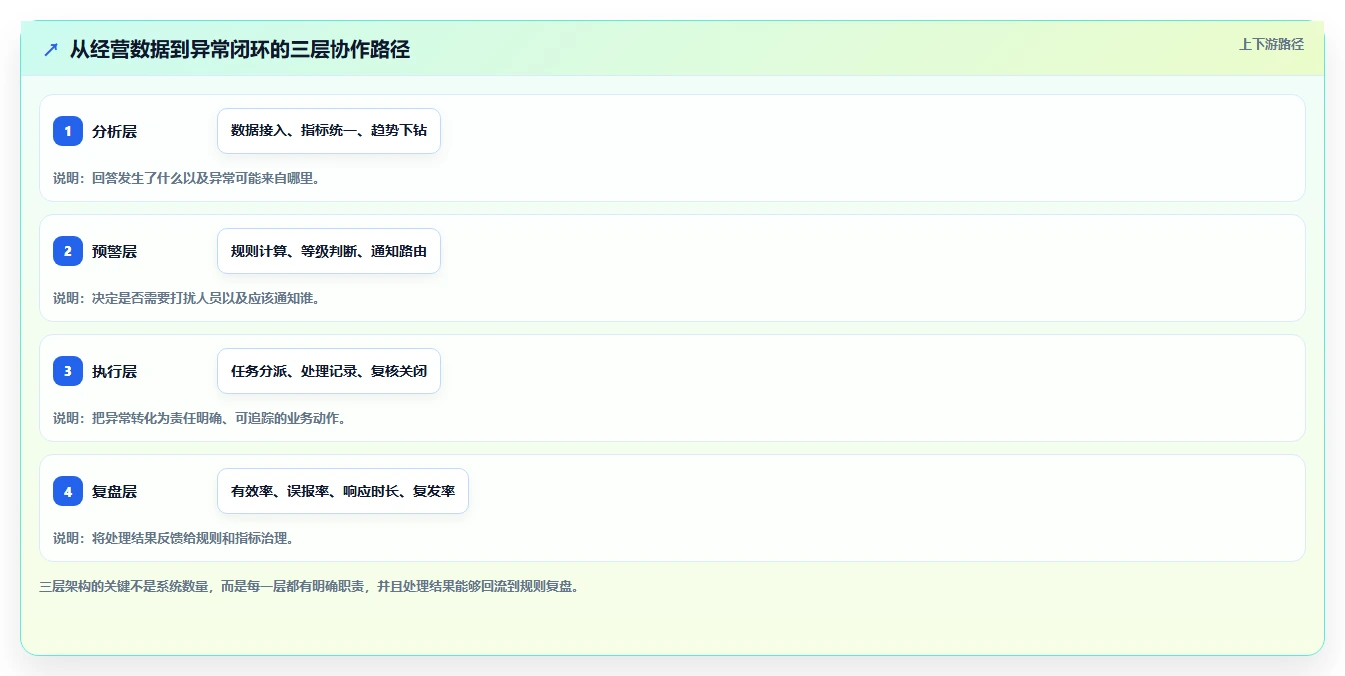The image size is (1345, 676).
Task: Click the description 将处理结果反馈给规则和指标治理
Action: (192, 538)
